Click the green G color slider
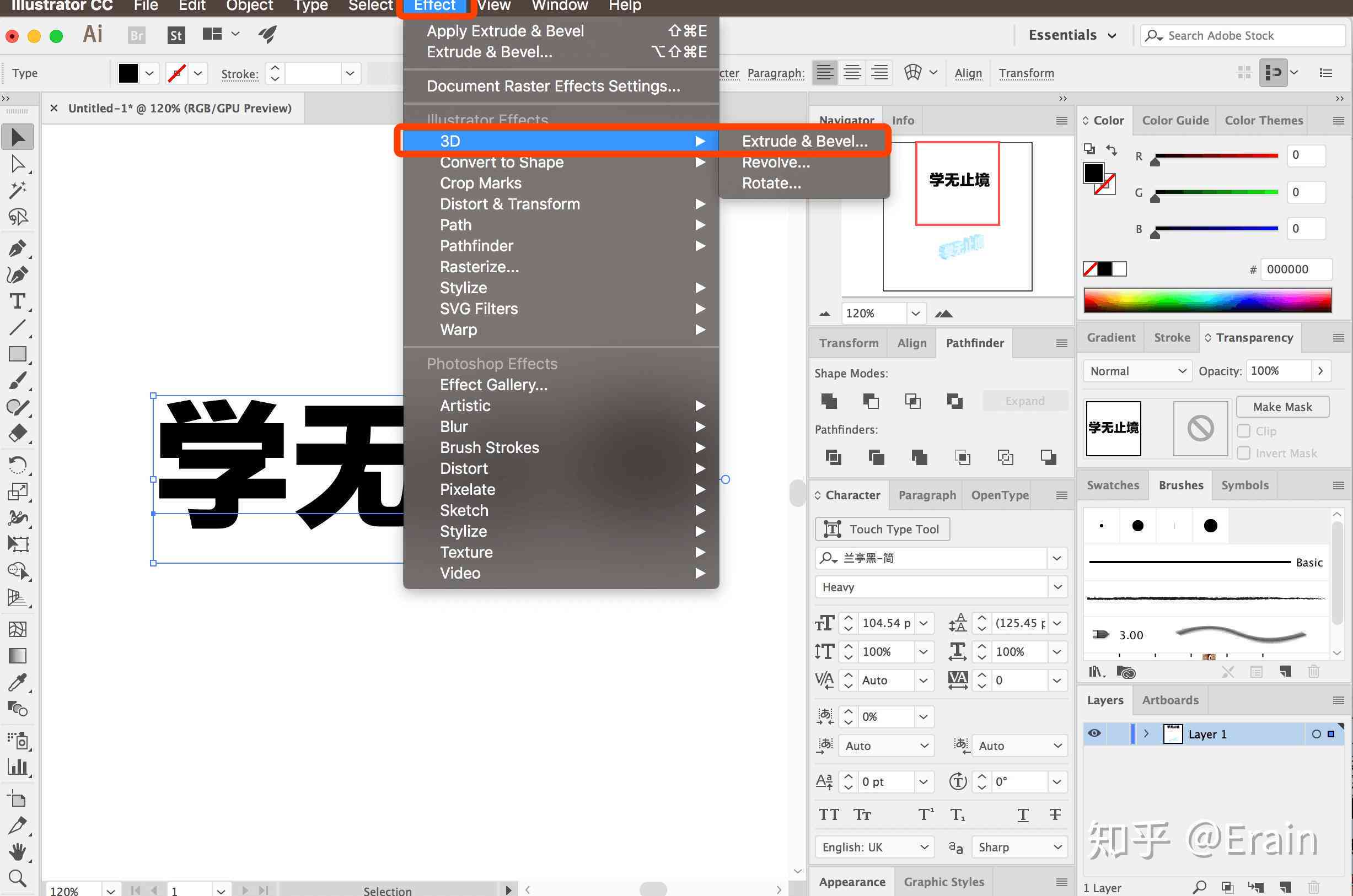The image size is (1353, 896). pos(1216,192)
